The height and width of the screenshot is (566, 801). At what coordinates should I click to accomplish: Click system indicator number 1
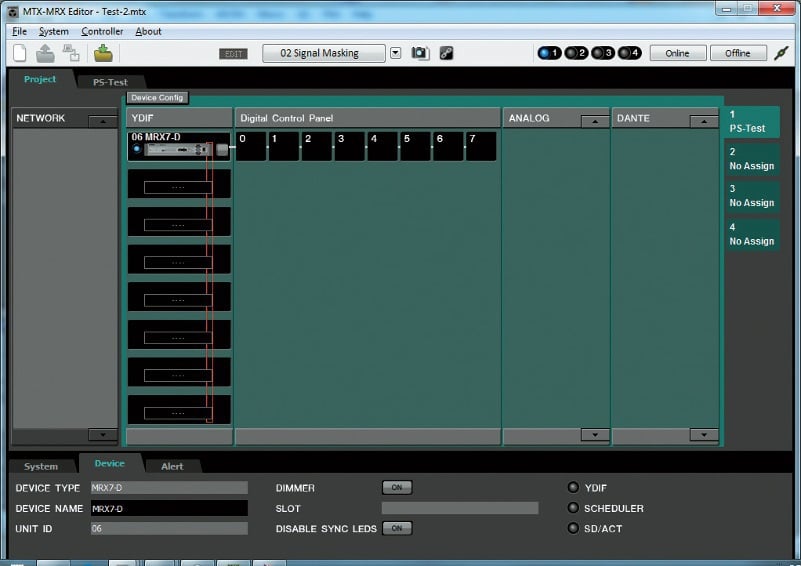(549, 53)
